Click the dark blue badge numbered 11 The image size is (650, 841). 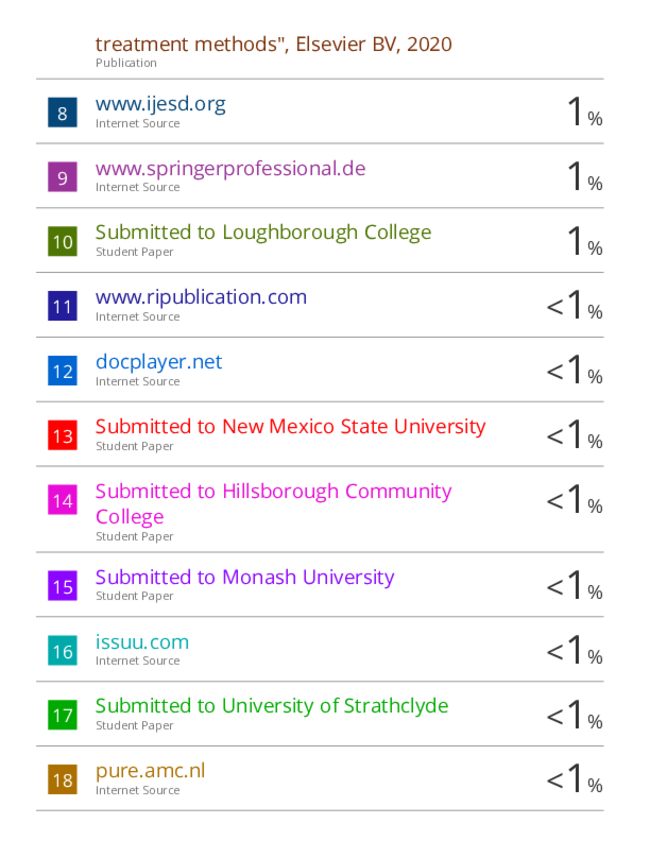62,306
